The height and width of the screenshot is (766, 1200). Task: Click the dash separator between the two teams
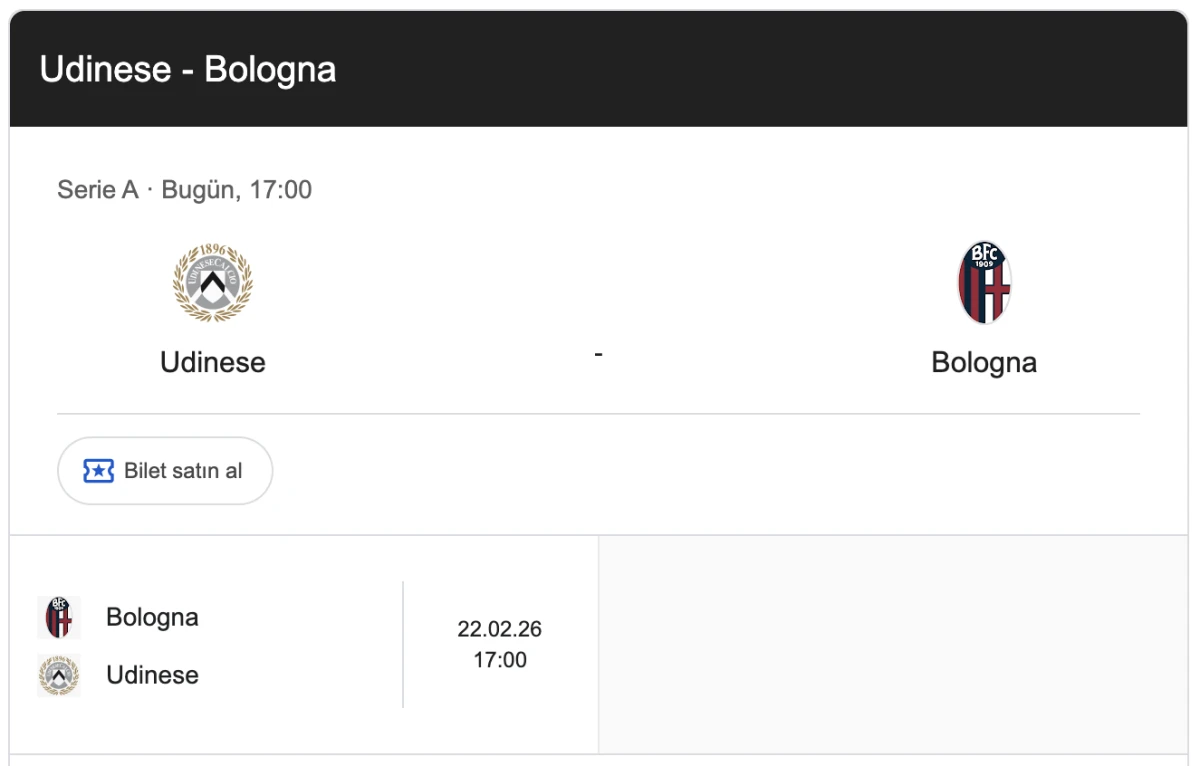598,353
